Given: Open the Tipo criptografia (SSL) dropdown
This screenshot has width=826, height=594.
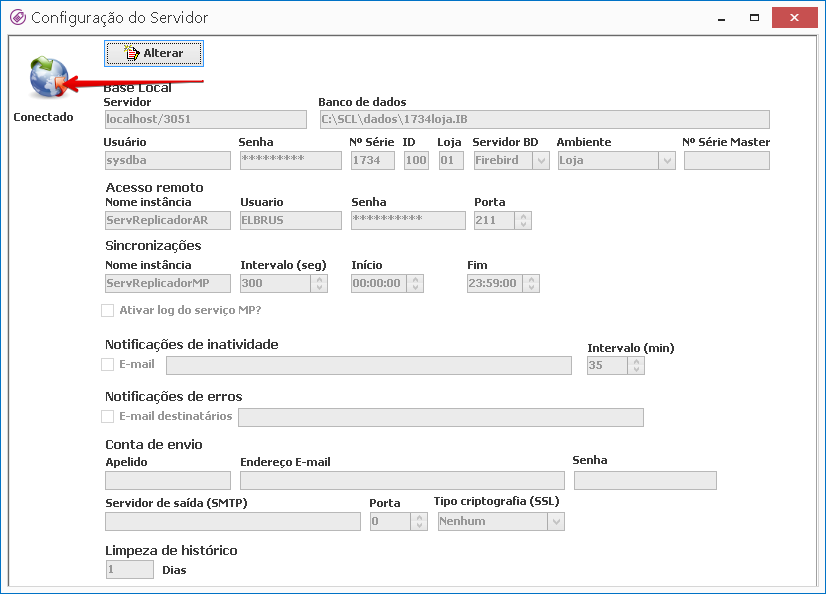Looking at the screenshot, I should pos(556,522).
